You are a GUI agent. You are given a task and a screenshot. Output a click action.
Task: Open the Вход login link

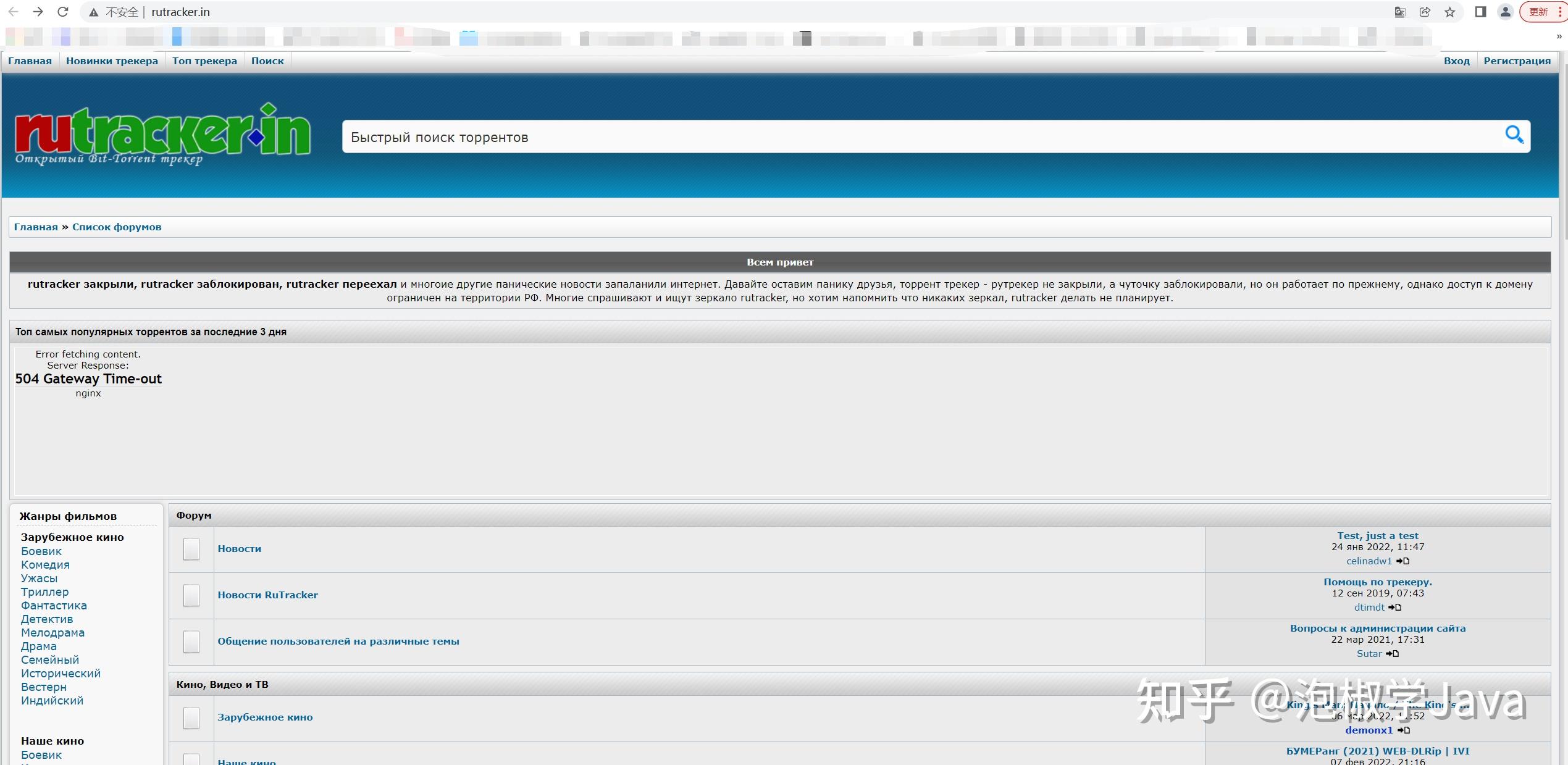point(1456,61)
